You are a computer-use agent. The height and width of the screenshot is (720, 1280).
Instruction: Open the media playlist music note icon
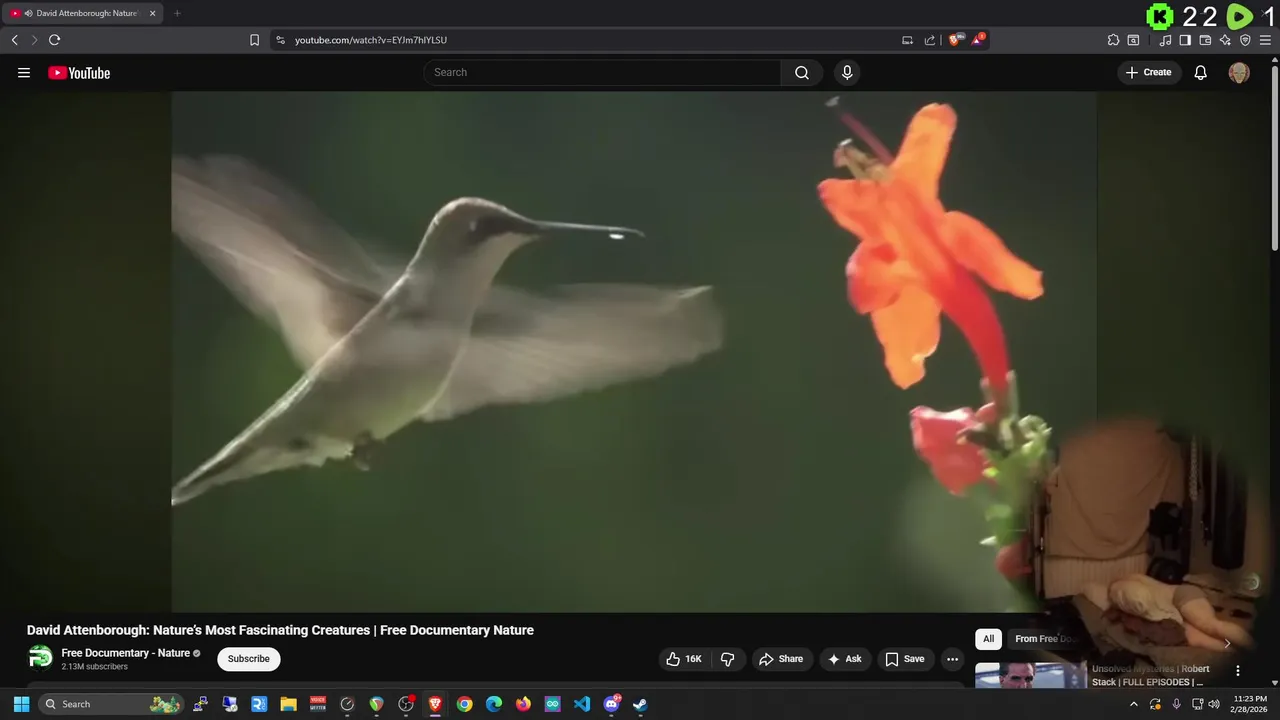click(x=1165, y=40)
